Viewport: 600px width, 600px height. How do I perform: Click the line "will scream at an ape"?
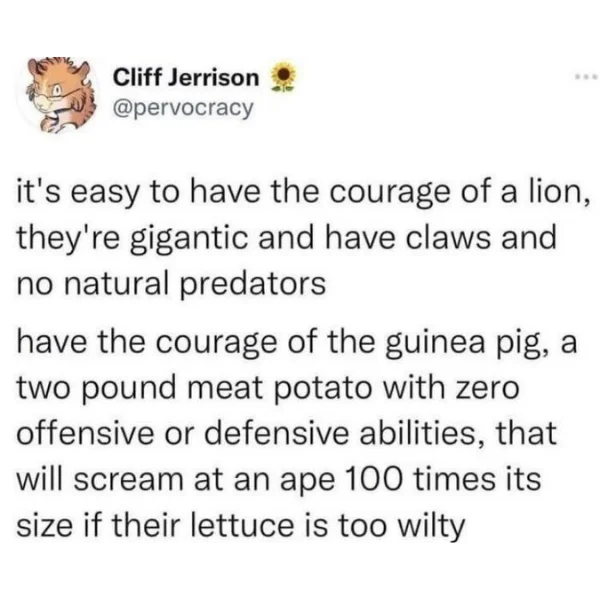(279, 480)
